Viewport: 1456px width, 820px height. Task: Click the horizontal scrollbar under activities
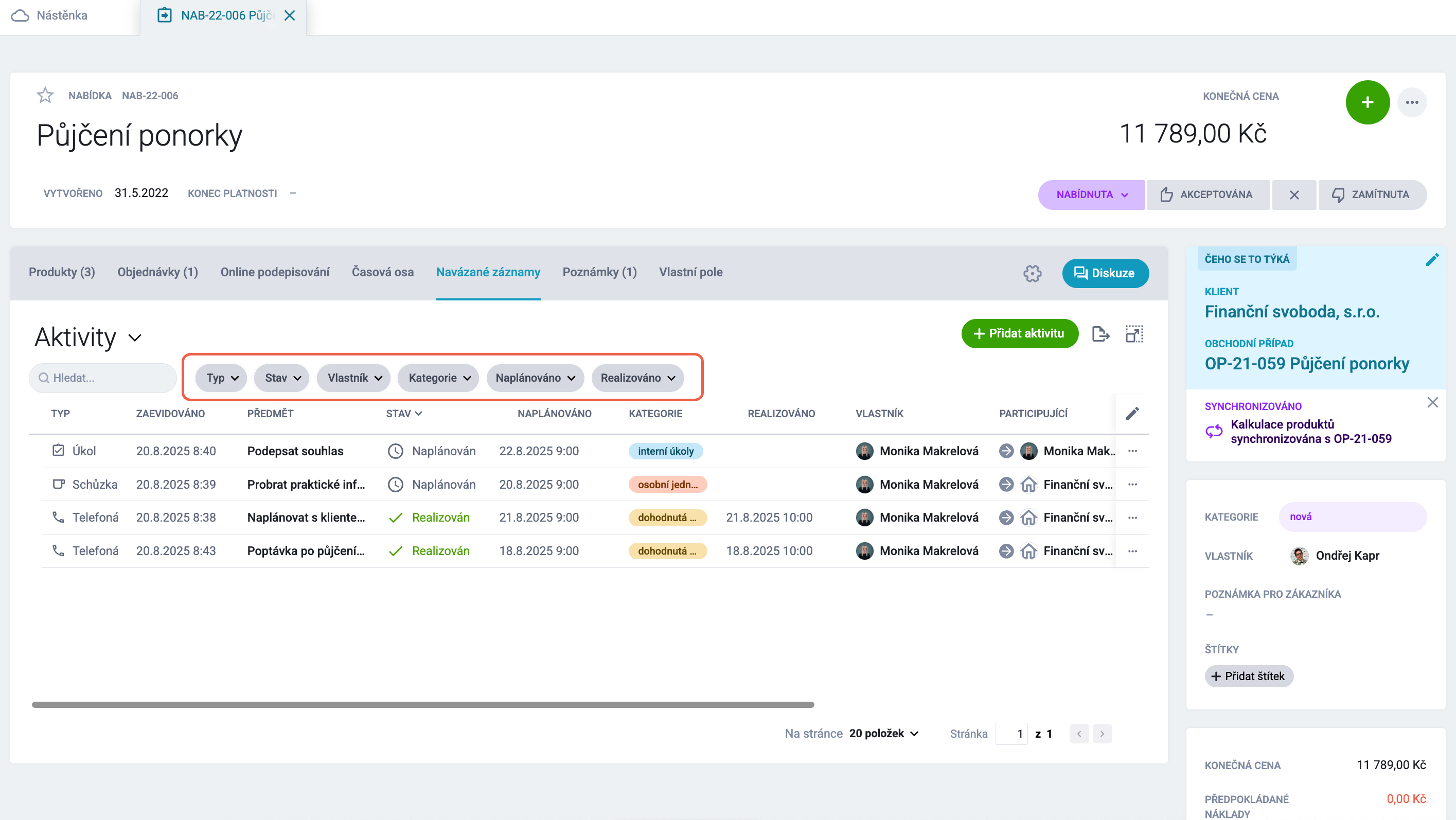pyautogui.click(x=423, y=705)
